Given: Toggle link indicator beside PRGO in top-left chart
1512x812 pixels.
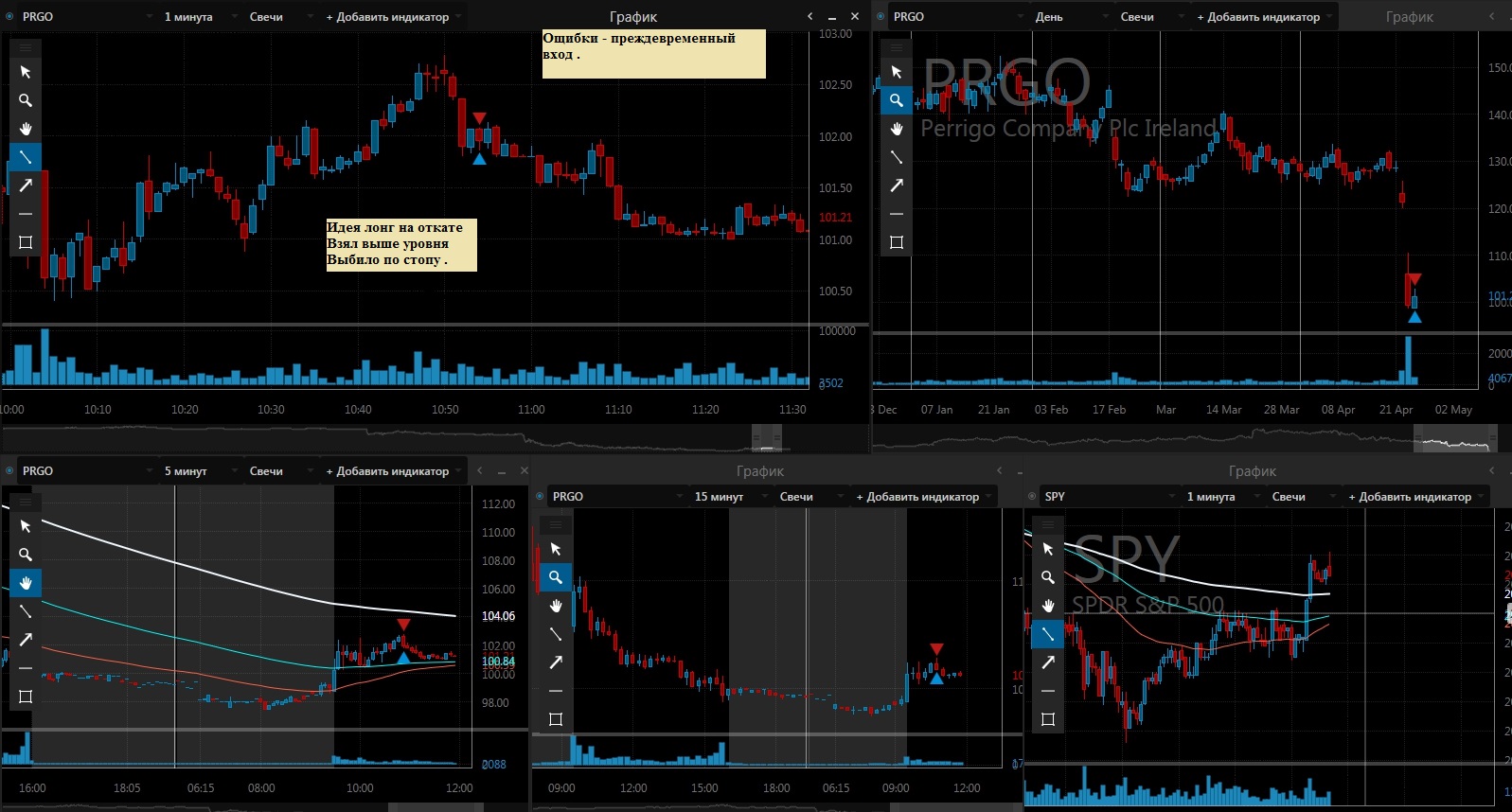Looking at the screenshot, I should point(9,17).
